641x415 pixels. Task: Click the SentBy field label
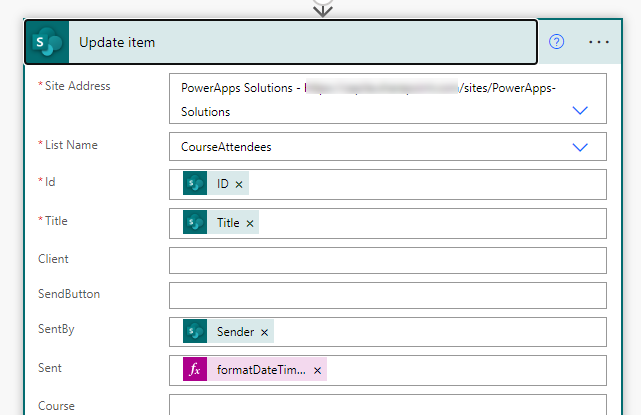pos(56,329)
